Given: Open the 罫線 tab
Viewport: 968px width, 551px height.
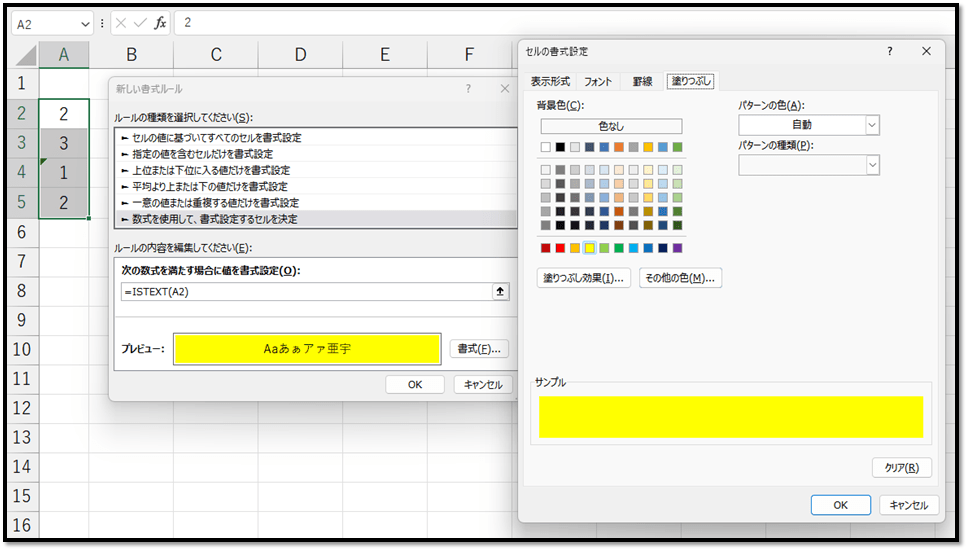Looking at the screenshot, I should [641, 82].
